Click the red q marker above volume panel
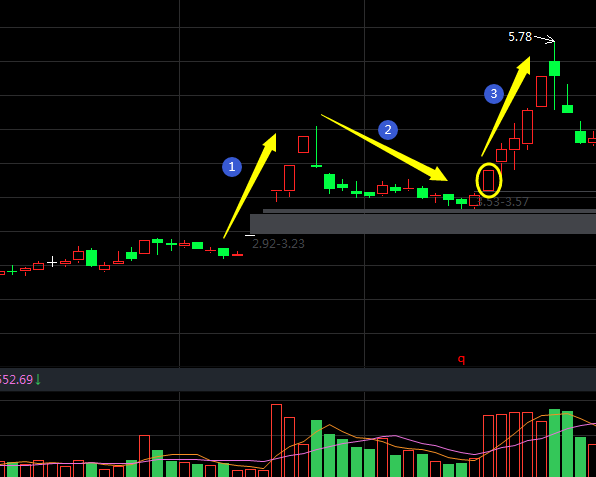This screenshot has height=477, width=596. [461, 359]
